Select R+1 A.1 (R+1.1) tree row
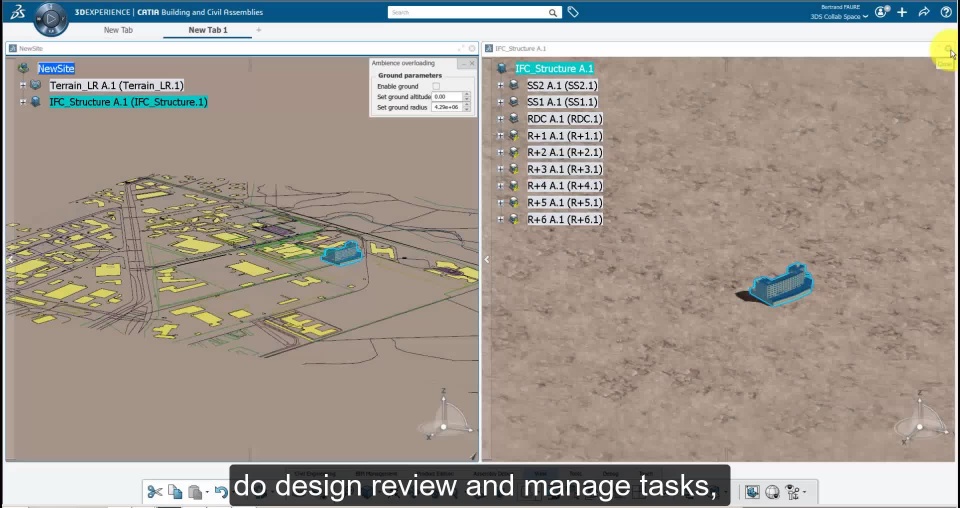The height and width of the screenshot is (508, 960). click(564, 136)
